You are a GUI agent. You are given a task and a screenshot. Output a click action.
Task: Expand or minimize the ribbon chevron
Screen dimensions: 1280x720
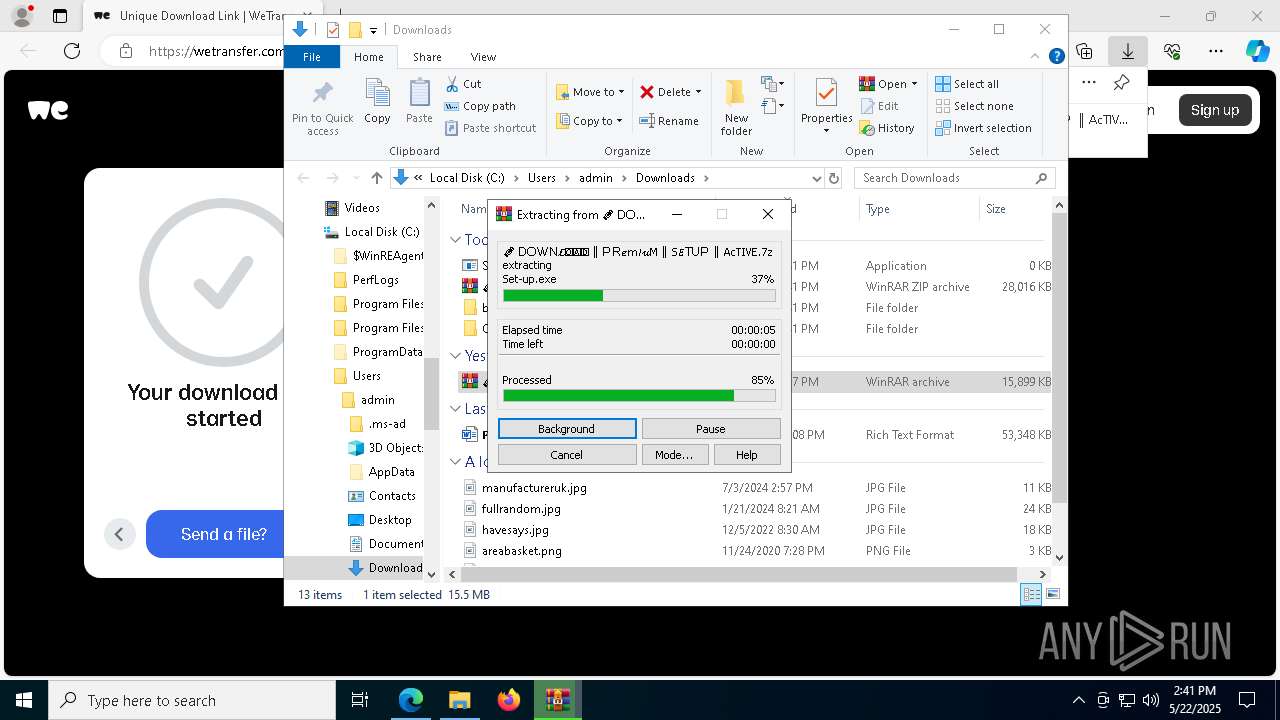click(x=1036, y=57)
